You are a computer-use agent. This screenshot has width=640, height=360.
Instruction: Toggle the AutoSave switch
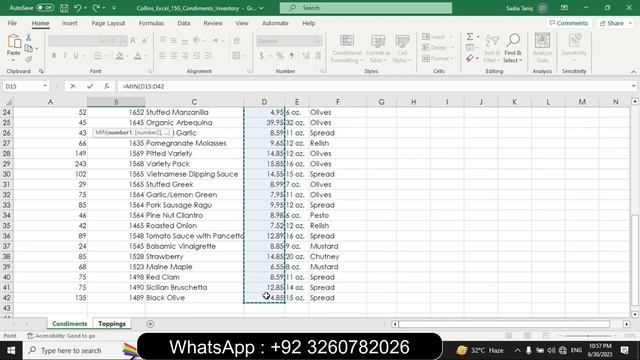pyautogui.click(x=45, y=8)
